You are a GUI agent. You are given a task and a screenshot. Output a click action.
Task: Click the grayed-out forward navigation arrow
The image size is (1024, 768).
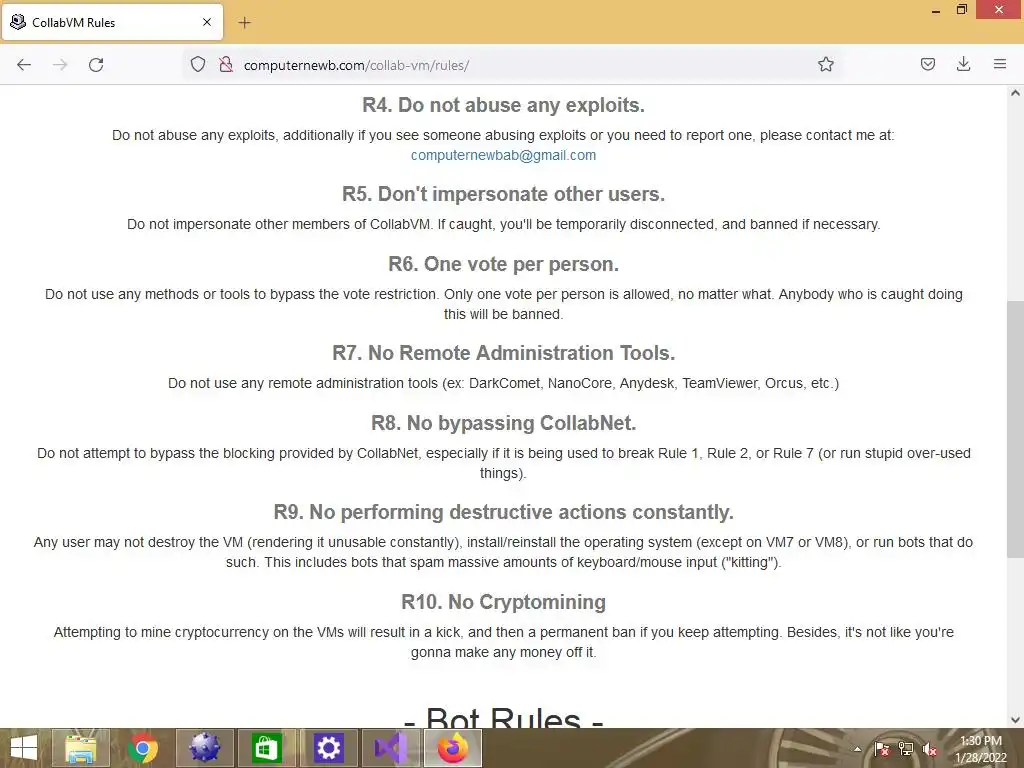tap(60, 65)
